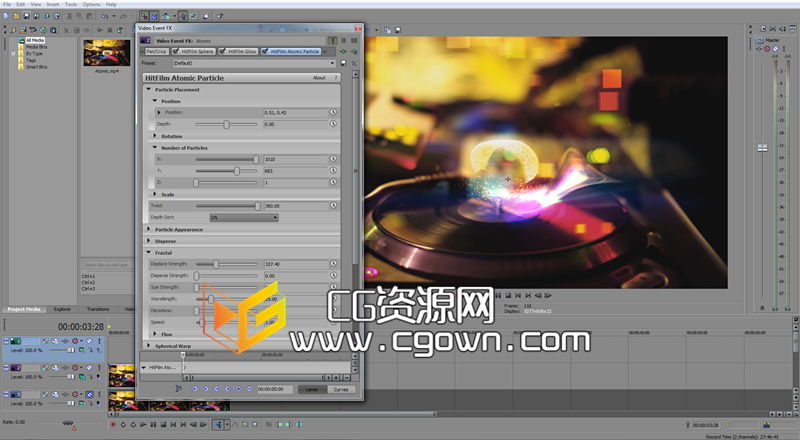Switch to the Transitions tab
Screen dimensions: 800x440
point(97,309)
